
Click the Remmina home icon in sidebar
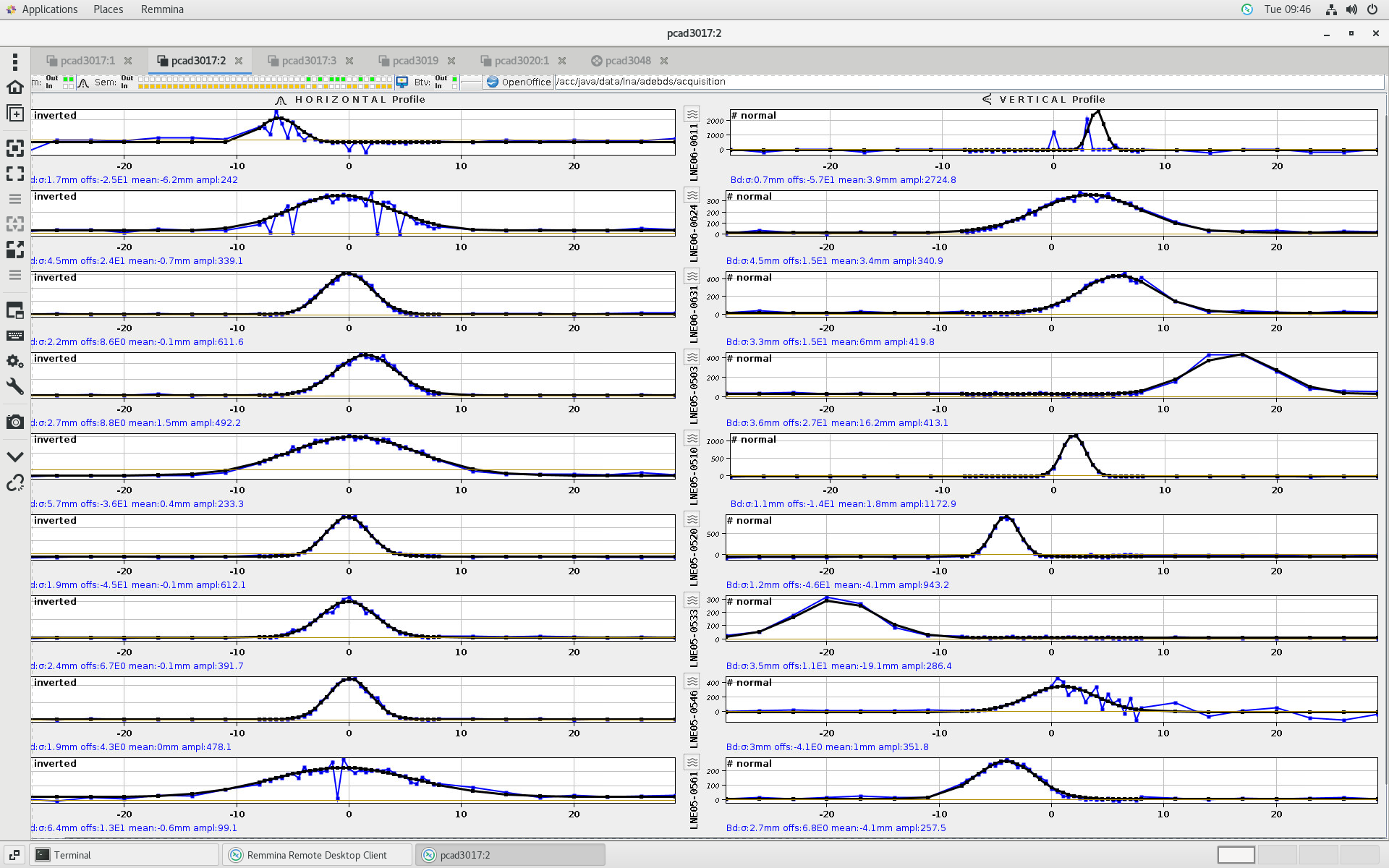click(x=14, y=88)
